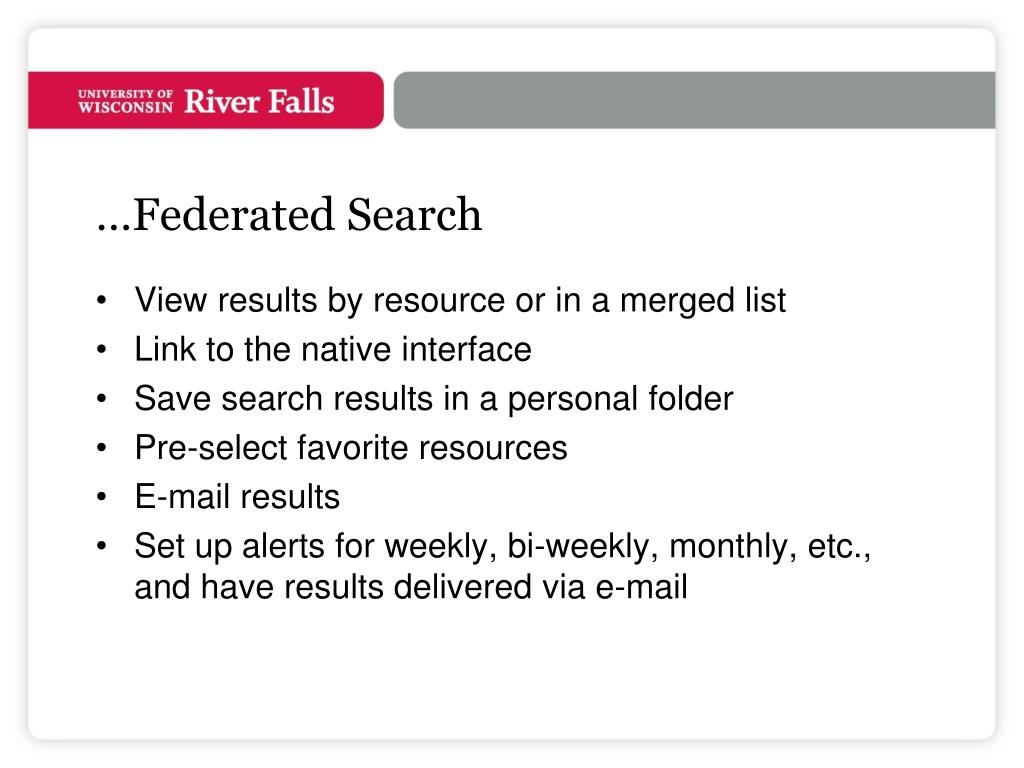Click the bullet dot before 'Link to'

click(x=101, y=349)
